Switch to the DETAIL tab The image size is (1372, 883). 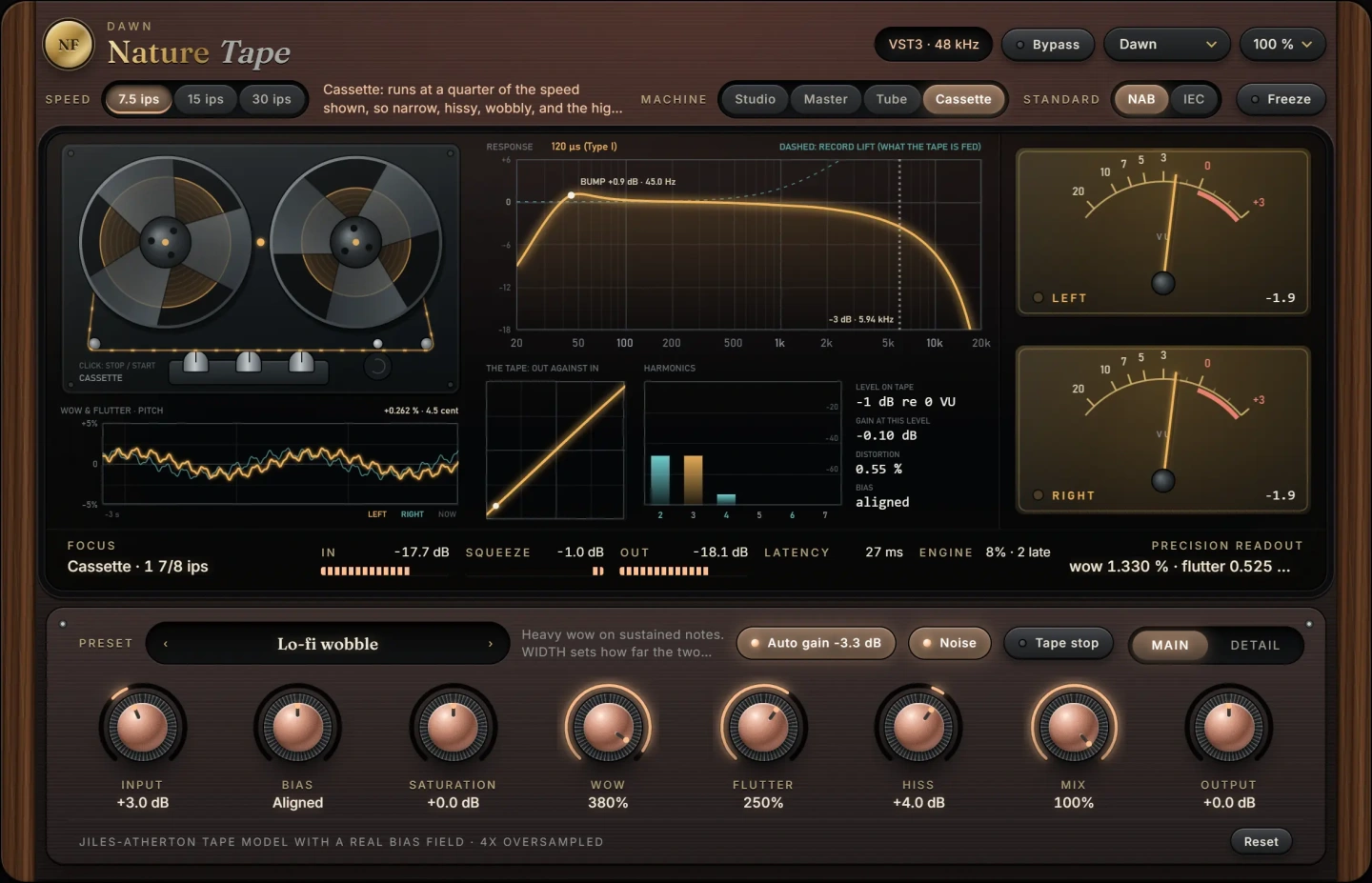(x=1255, y=645)
